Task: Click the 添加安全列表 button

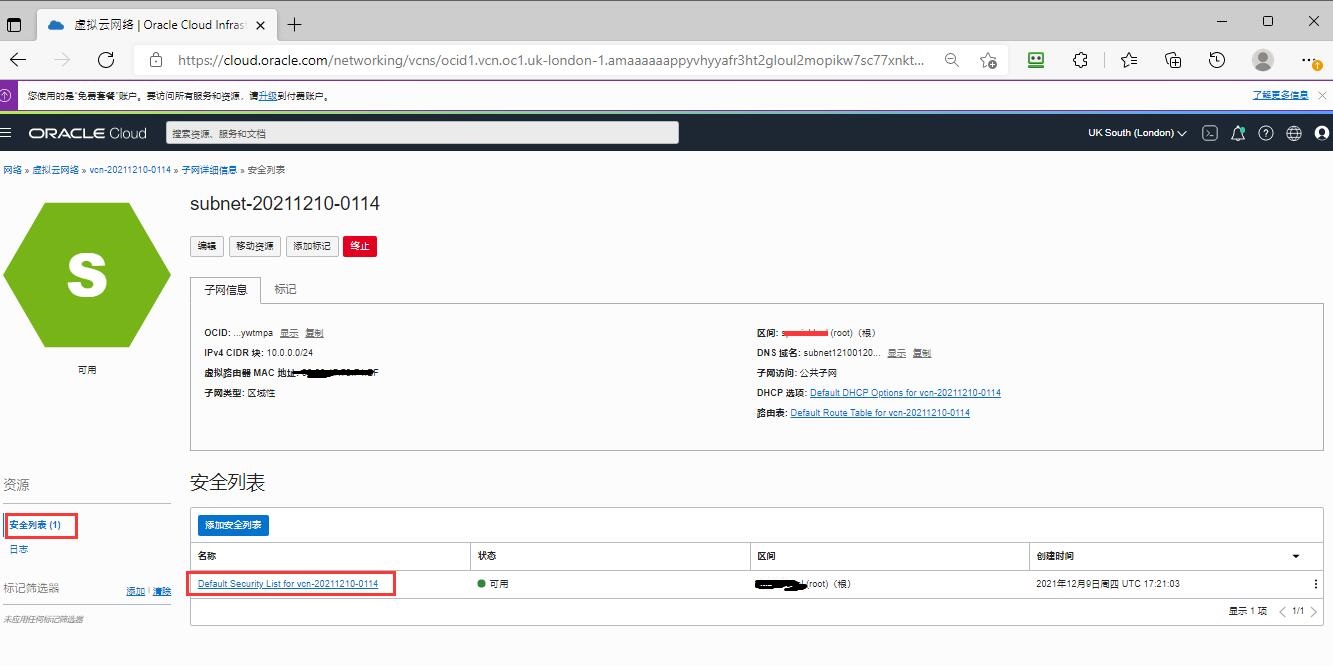Action: pyautogui.click(x=233, y=525)
